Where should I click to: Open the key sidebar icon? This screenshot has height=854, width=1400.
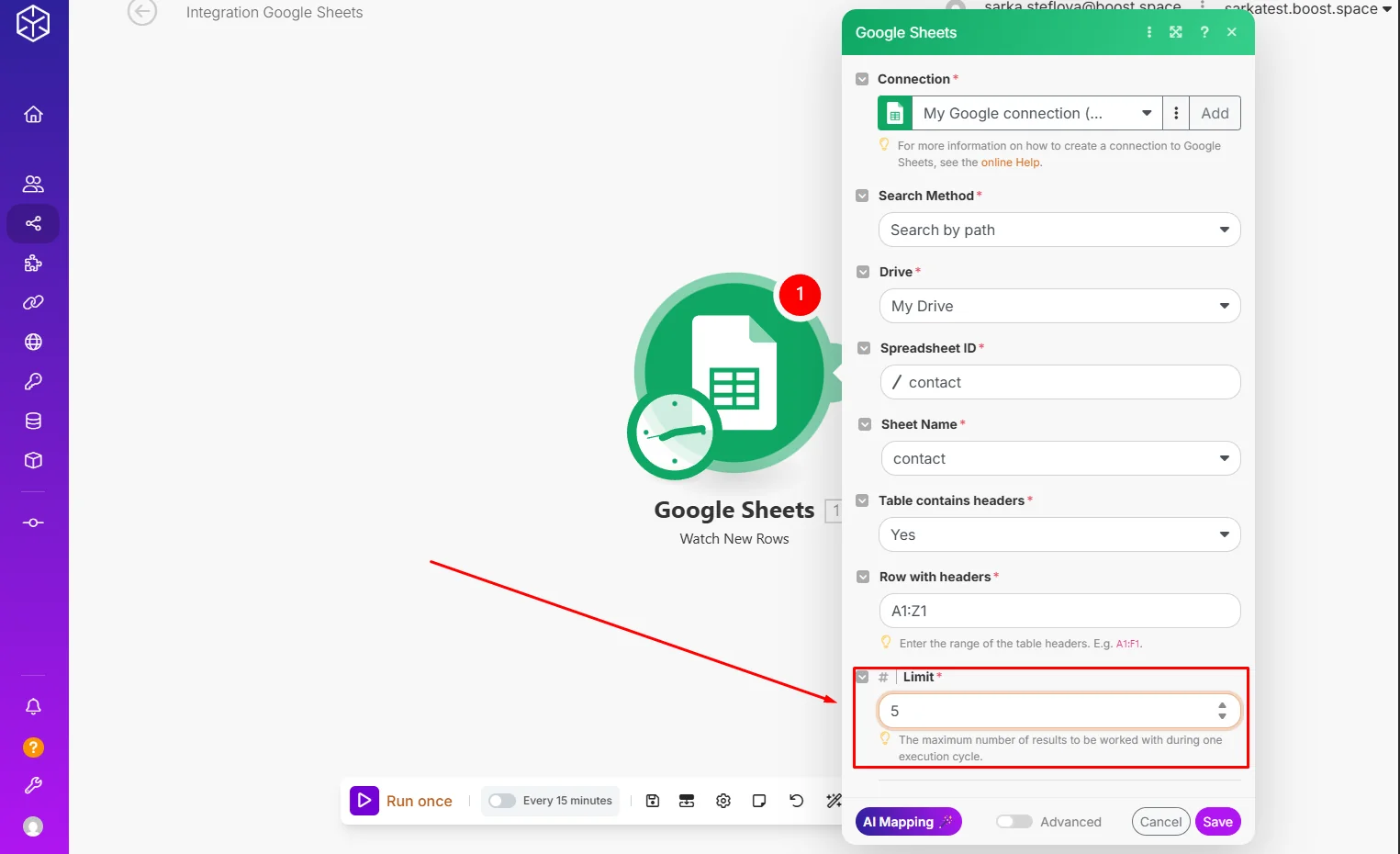(x=33, y=381)
